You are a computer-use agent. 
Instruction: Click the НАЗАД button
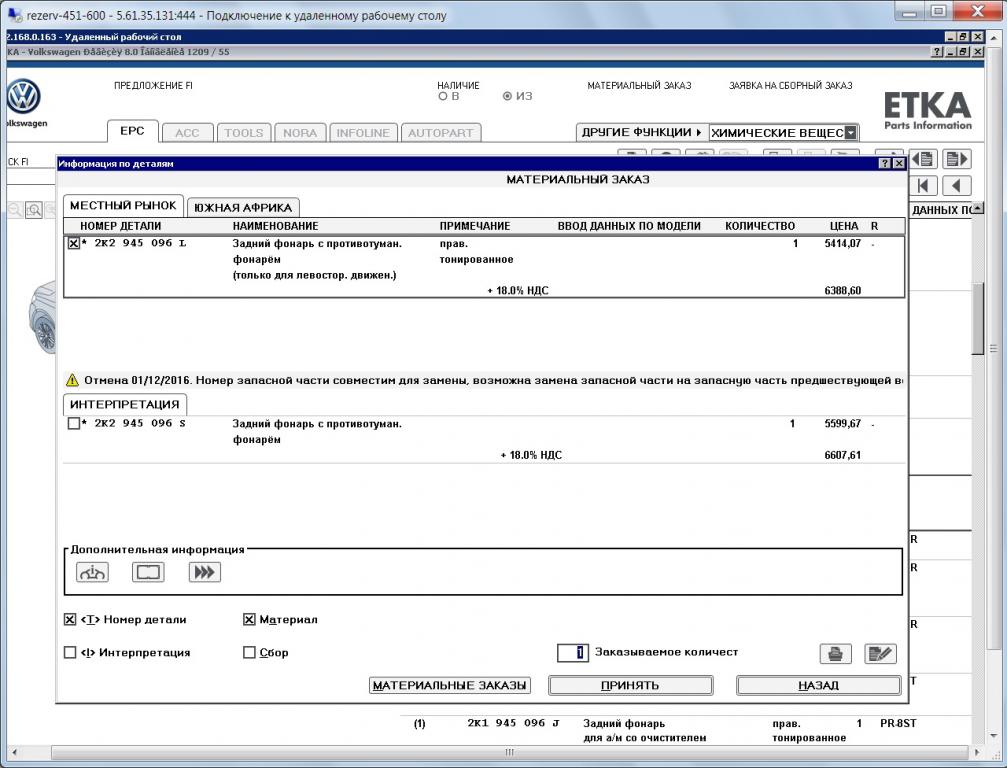(x=818, y=685)
